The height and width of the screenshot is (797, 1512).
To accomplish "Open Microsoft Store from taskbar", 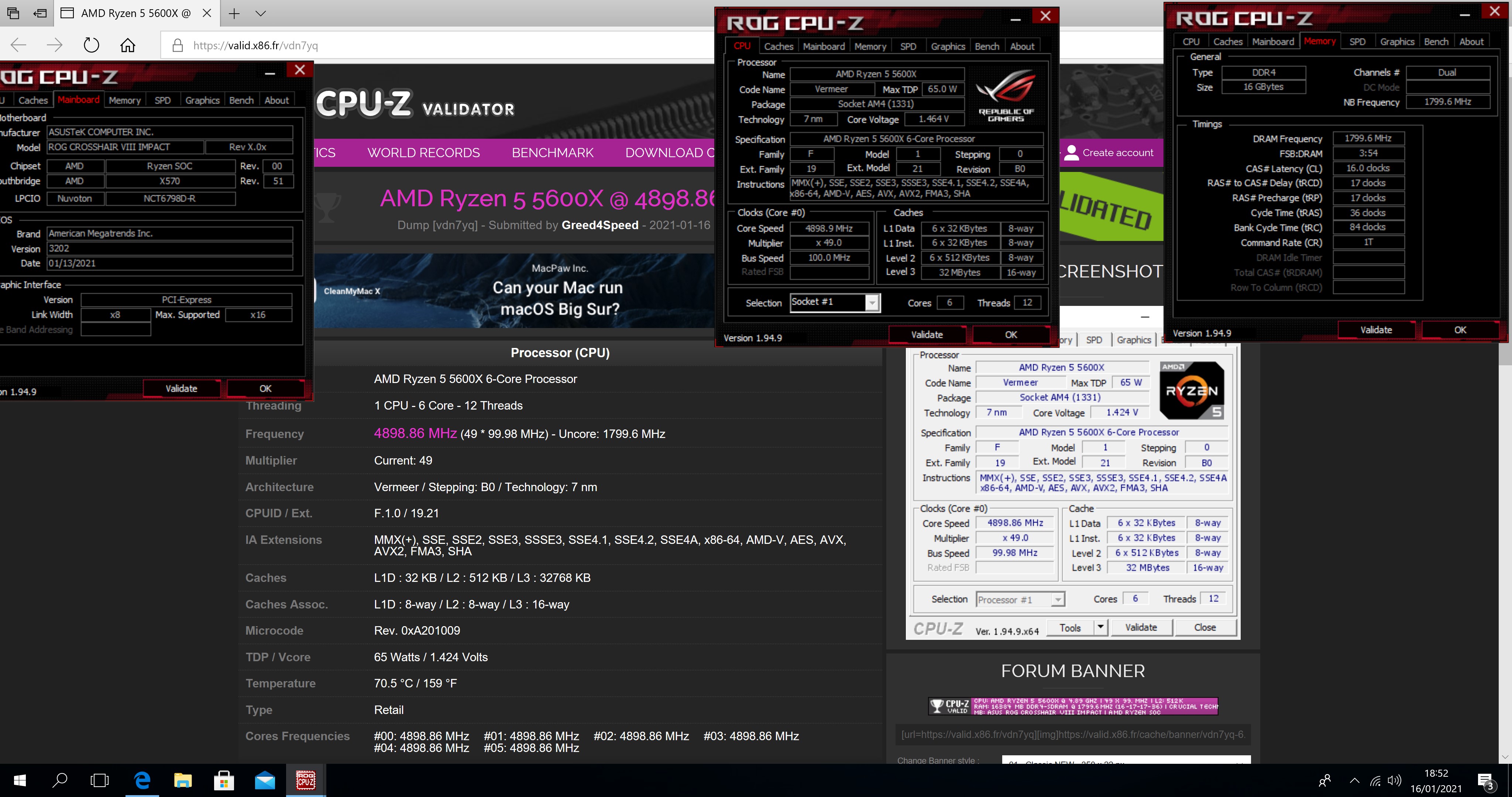I will point(224,780).
